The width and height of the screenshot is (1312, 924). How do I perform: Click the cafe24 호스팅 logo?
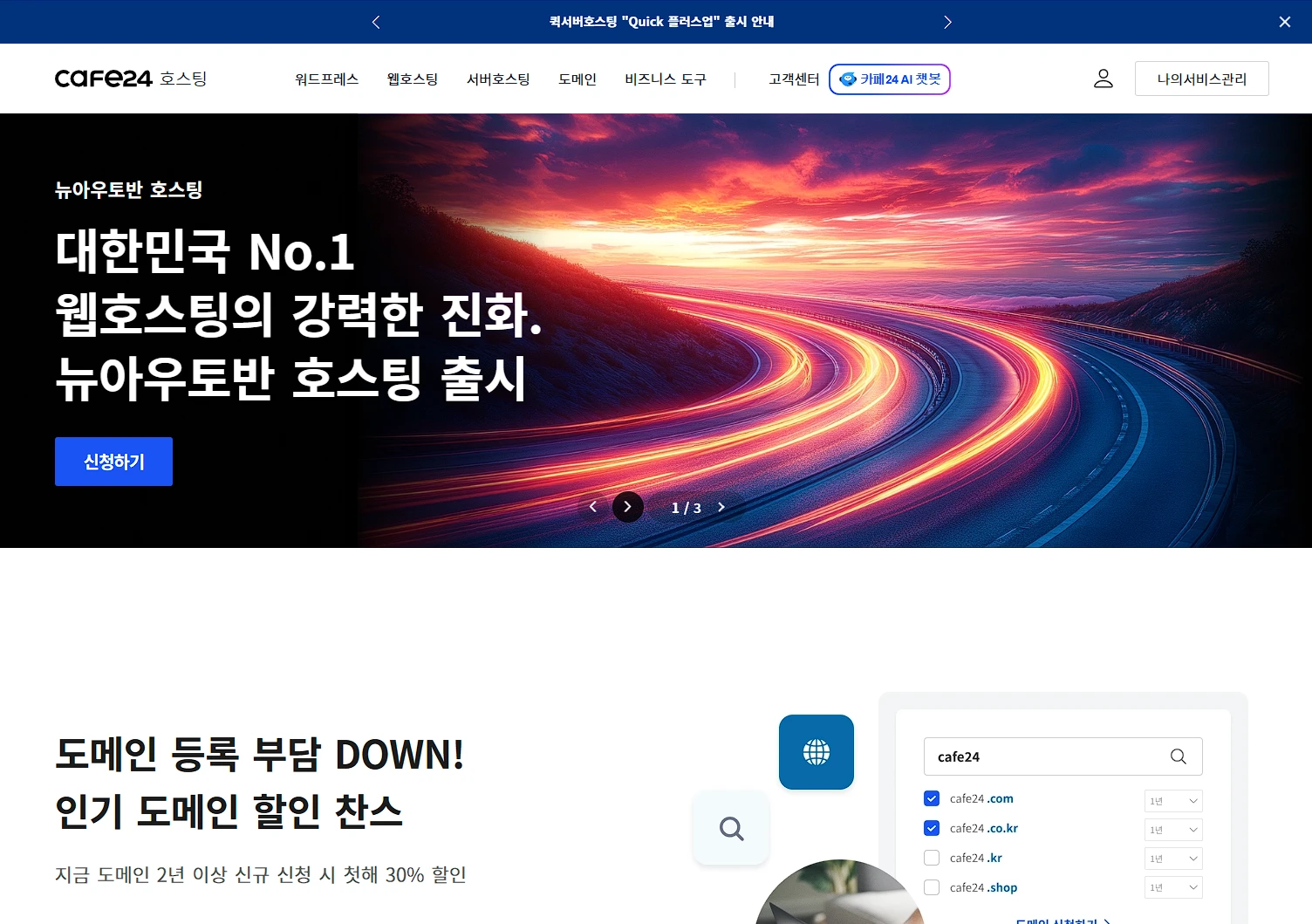131,79
